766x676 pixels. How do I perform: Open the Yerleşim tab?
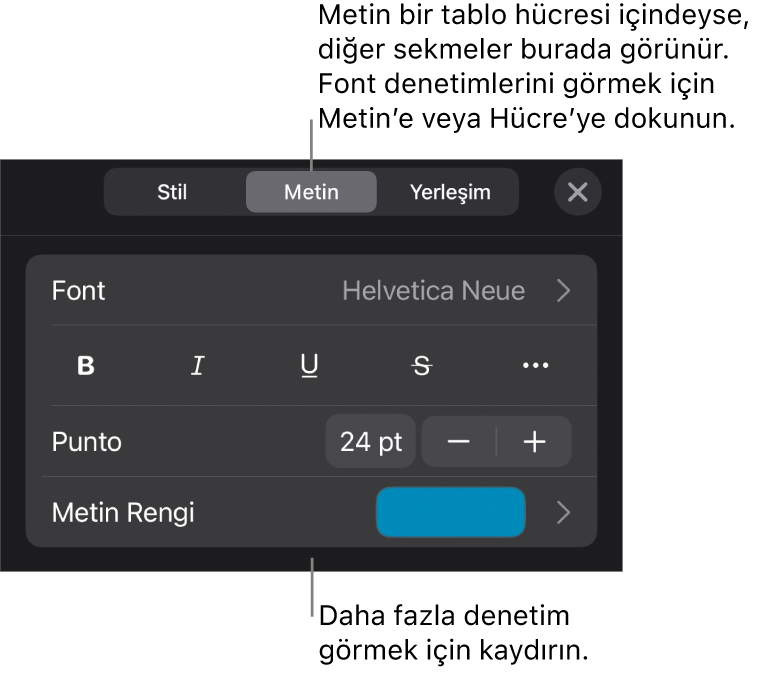pos(450,192)
